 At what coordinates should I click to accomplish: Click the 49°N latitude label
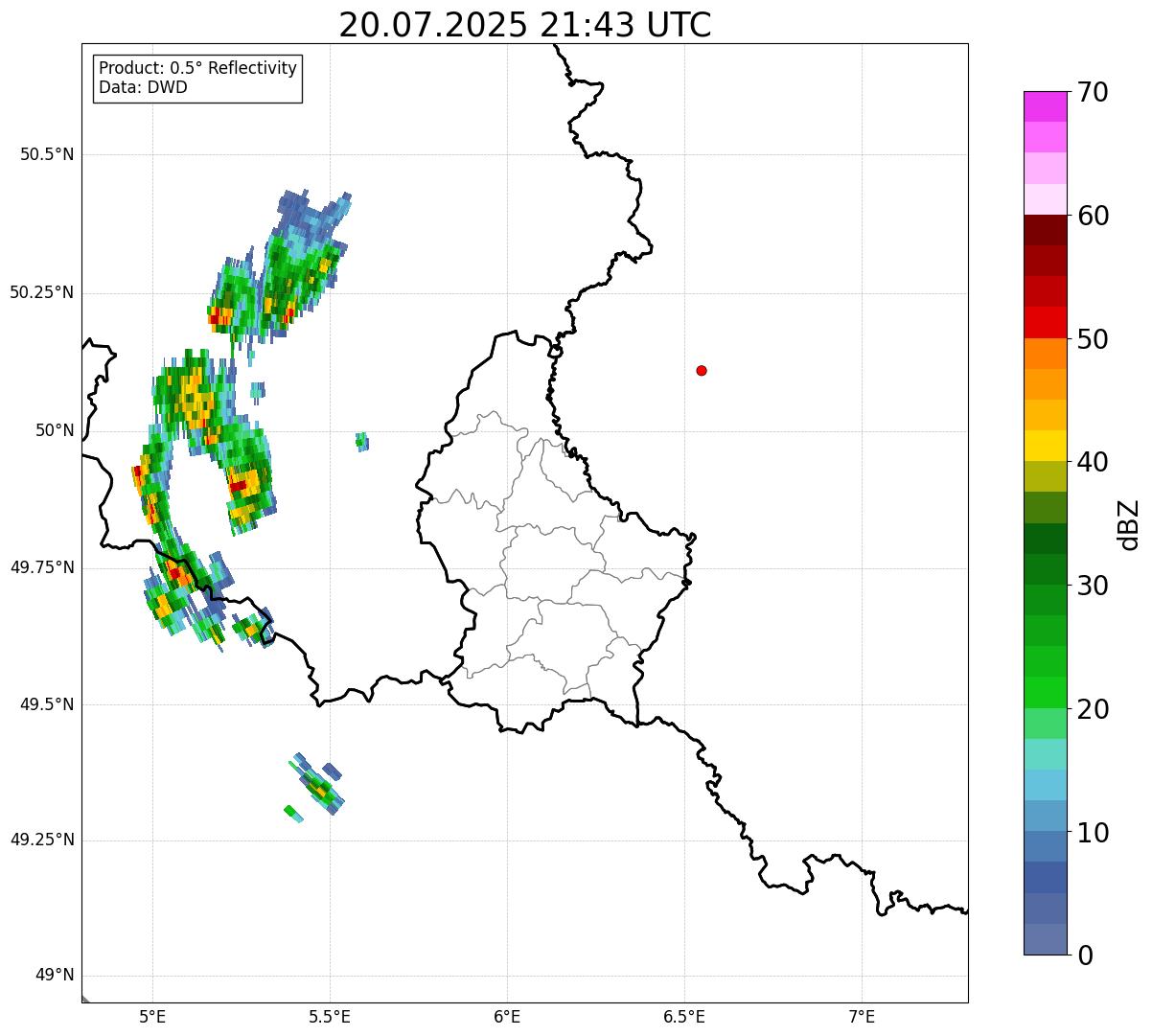click(x=55, y=976)
